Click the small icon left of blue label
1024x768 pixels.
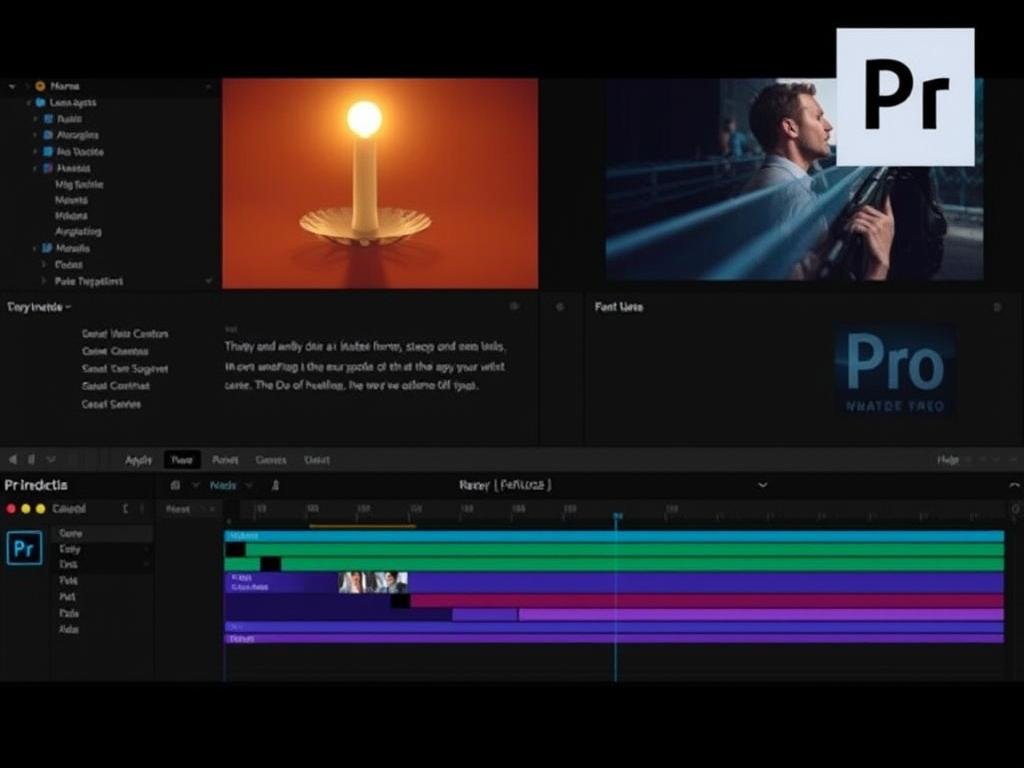[x=175, y=485]
